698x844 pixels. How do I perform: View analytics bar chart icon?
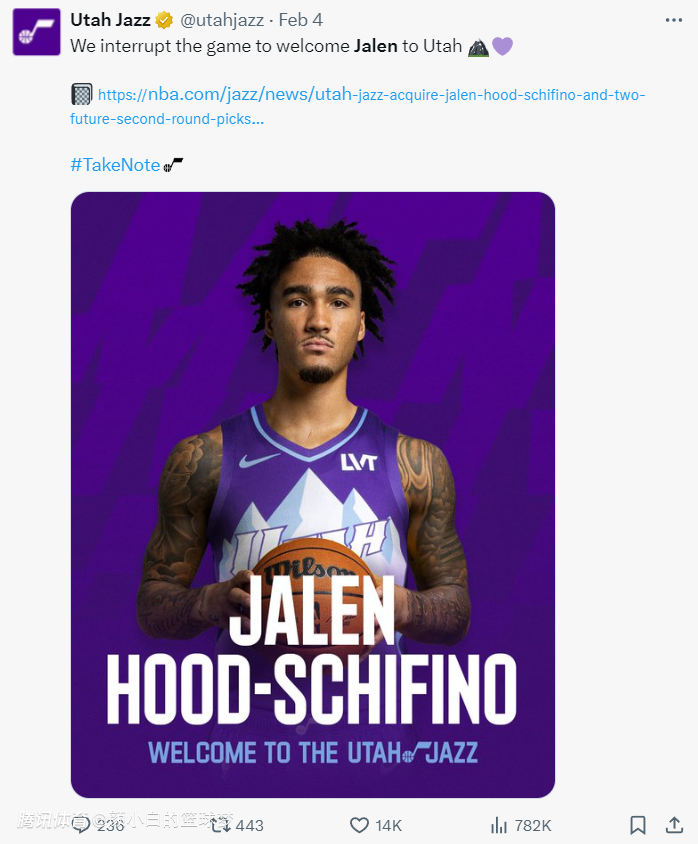pos(499,825)
